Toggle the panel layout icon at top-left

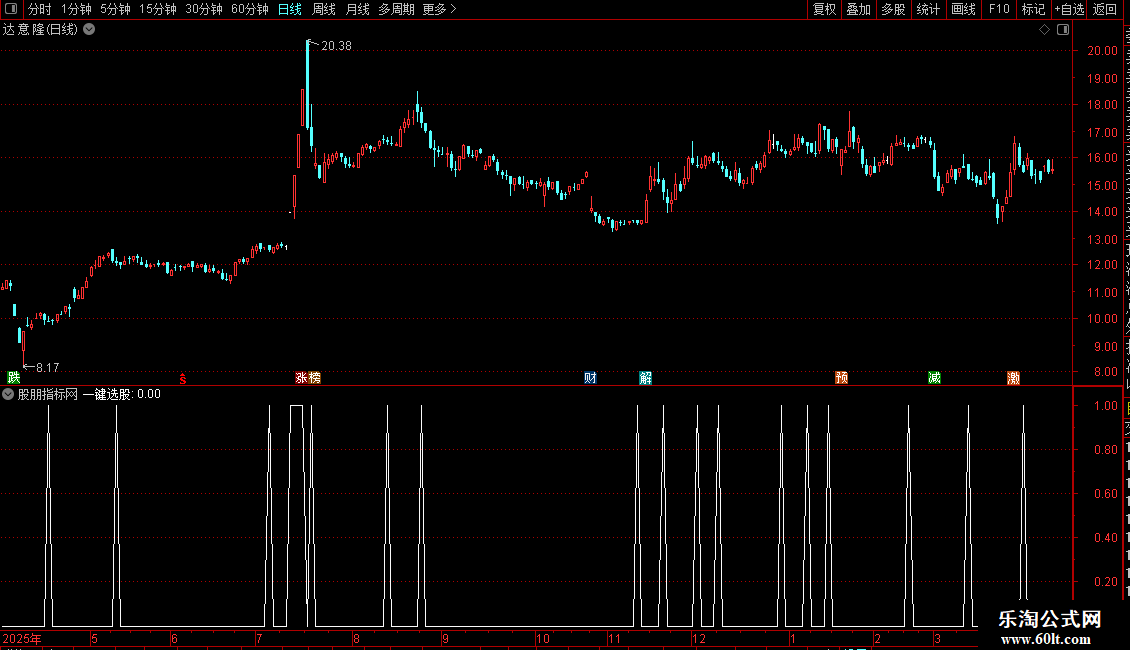[x=11, y=9]
